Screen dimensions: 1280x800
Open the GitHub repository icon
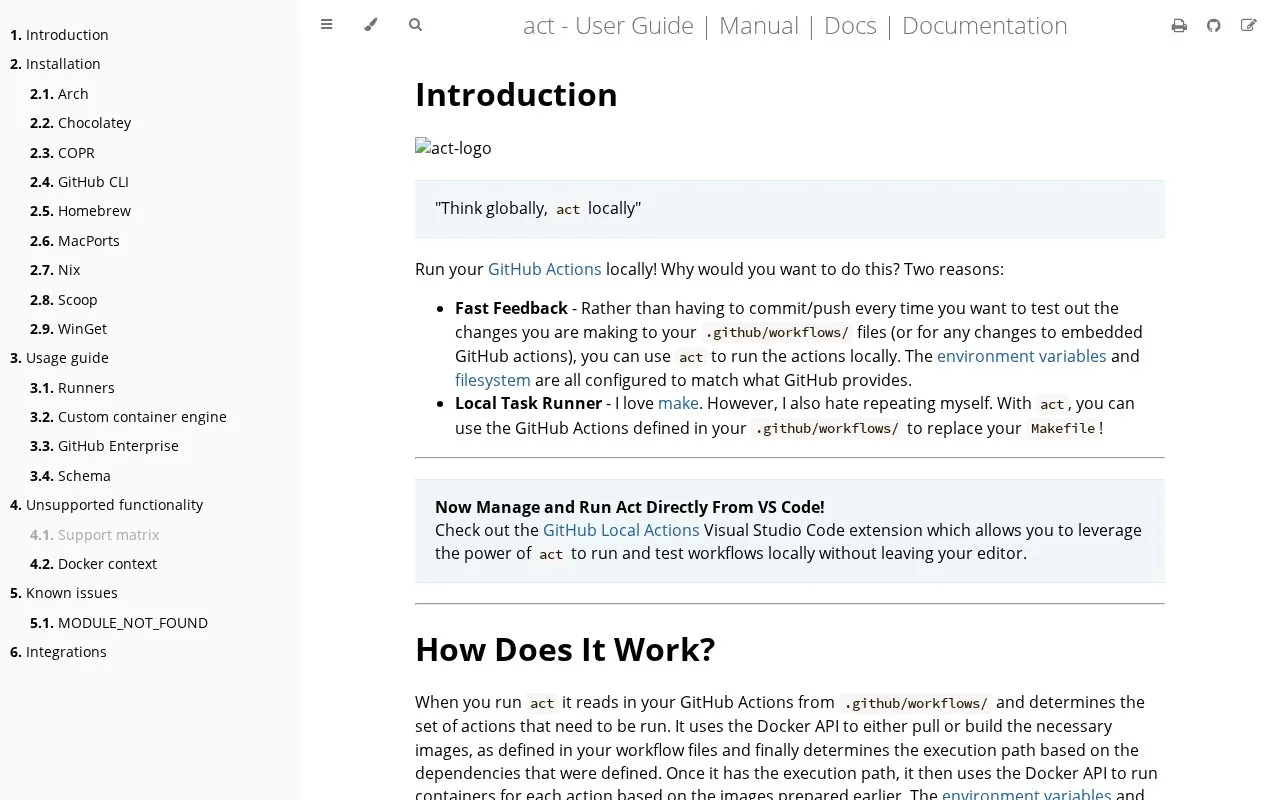click(1214, 25)
